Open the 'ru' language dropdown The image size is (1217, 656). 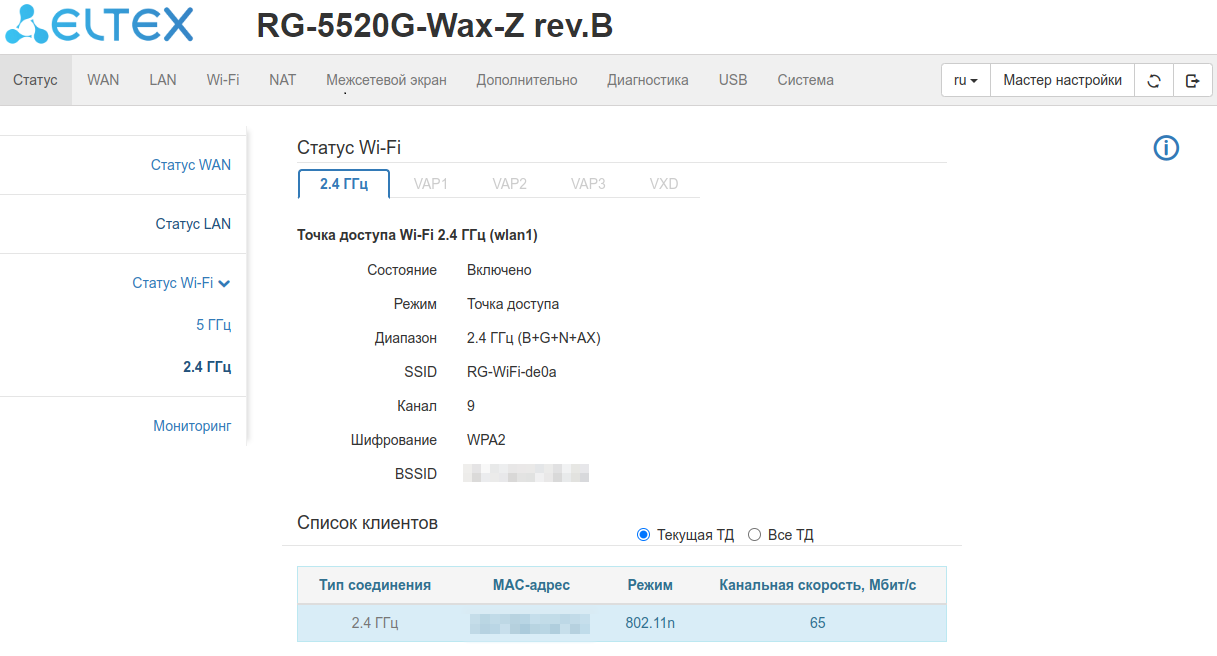(x=965, y=80)
